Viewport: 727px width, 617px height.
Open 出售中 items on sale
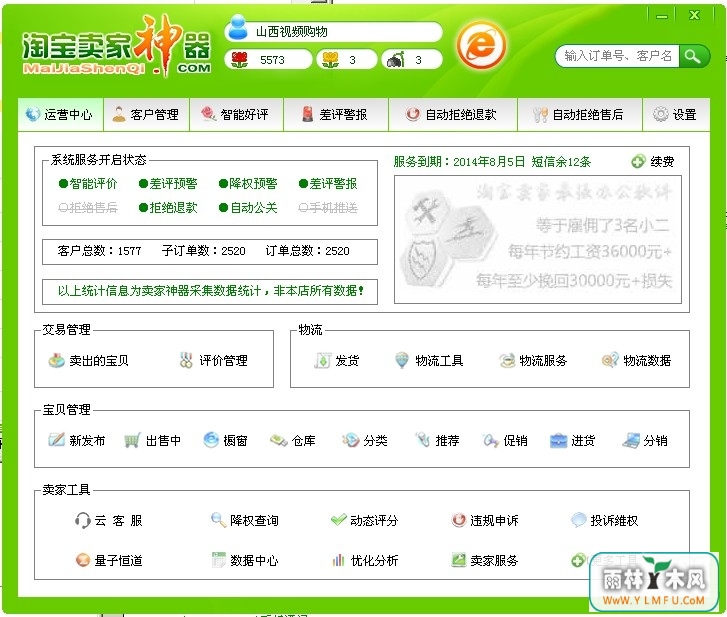click(153, 440)
